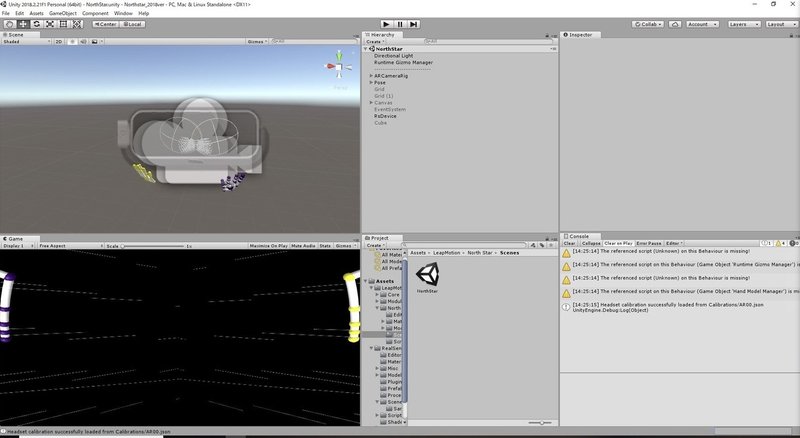This screenshot has height=438, width=800.
Task: Open the Layers dropdown
Action: click(743, 24)
